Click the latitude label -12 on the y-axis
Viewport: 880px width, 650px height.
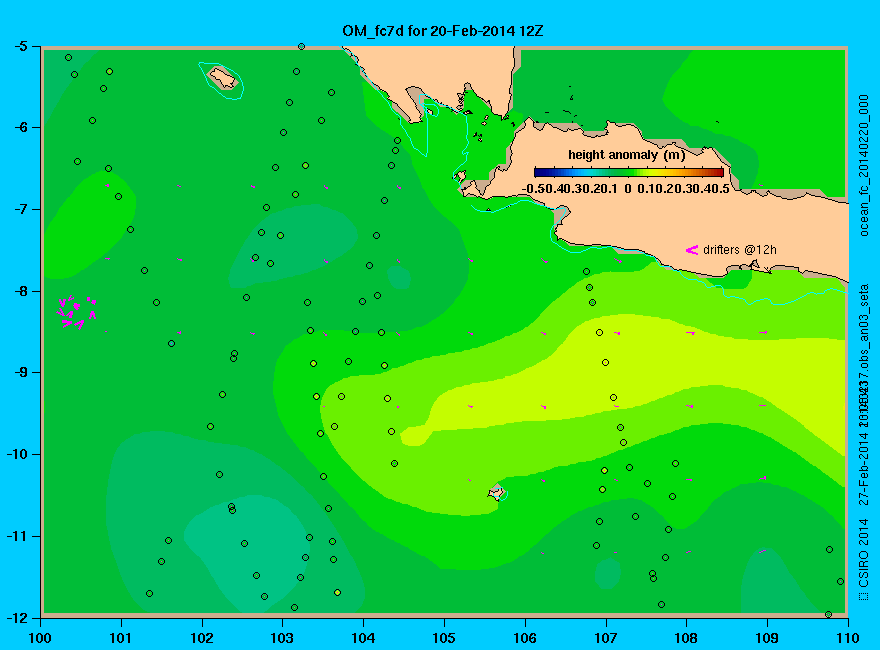(x=16, y=617)
